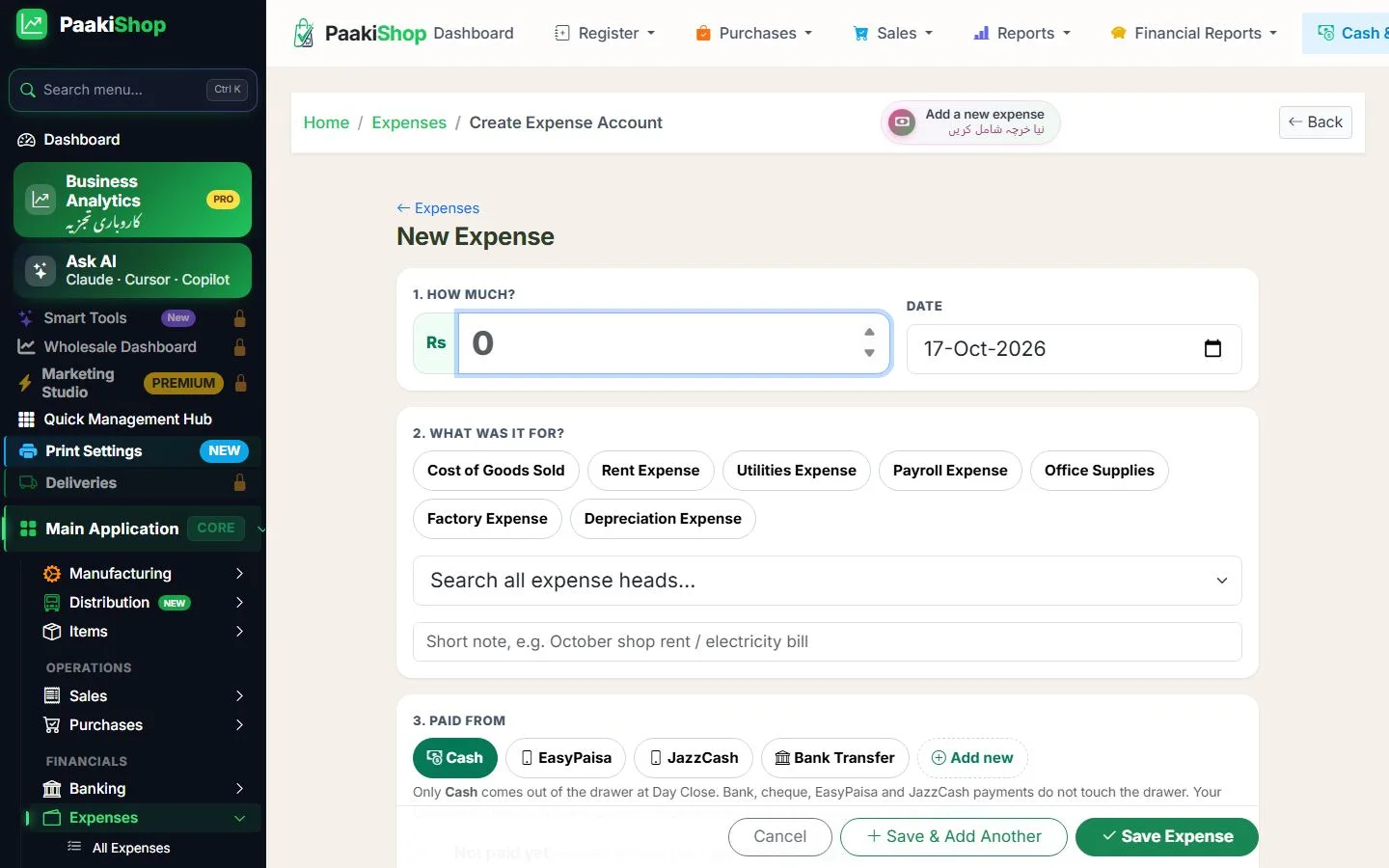
Task: Click the Expenses breadcrumb link
Action: click(409, 122)
